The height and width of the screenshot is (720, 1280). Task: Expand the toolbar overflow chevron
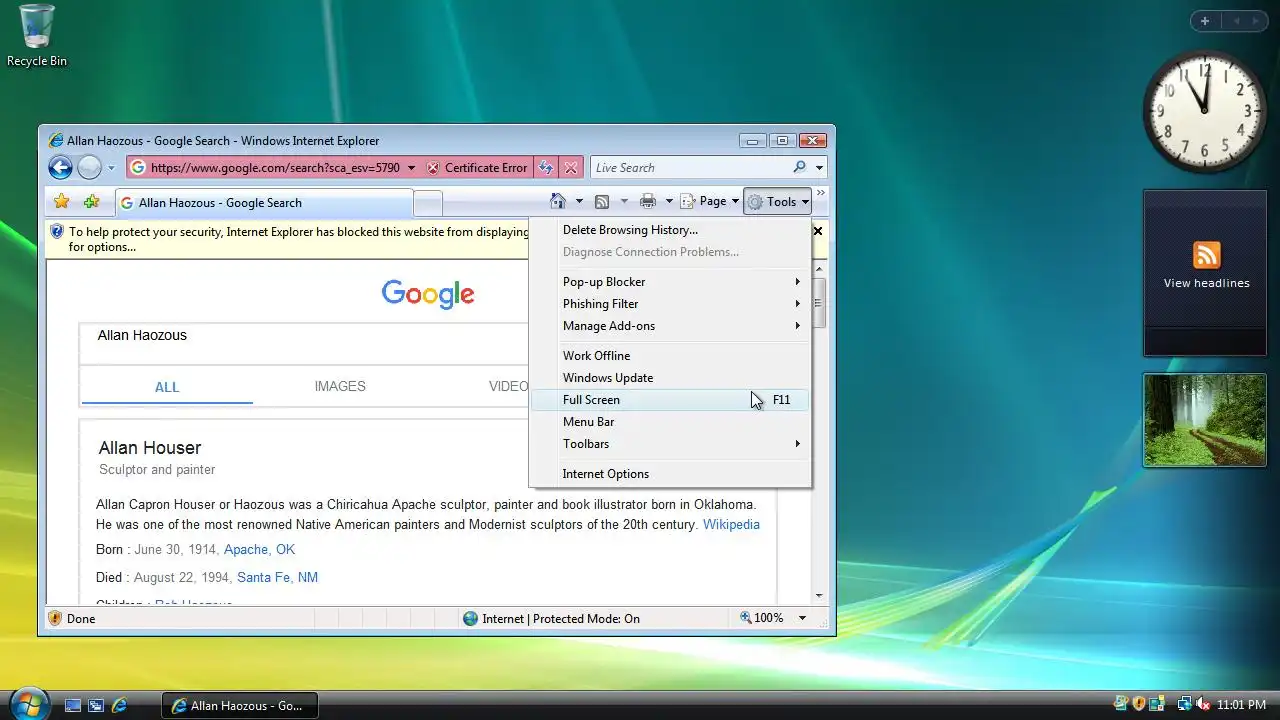point(821,194)
